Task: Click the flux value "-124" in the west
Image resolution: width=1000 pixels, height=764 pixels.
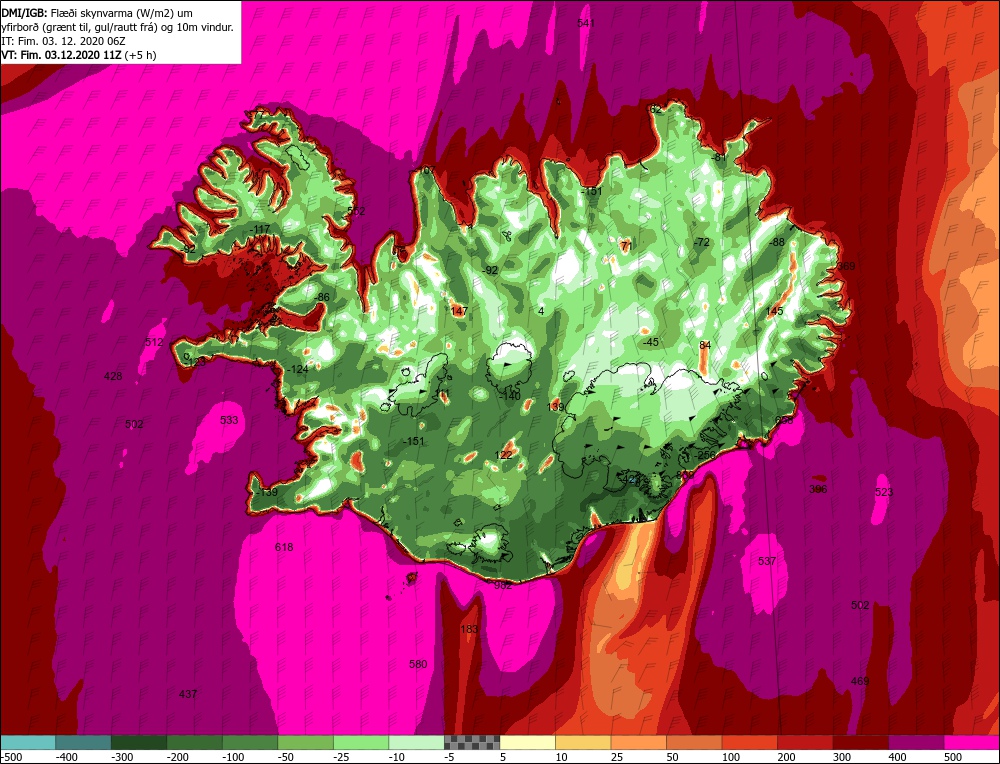Action: [x=298, y=369]
